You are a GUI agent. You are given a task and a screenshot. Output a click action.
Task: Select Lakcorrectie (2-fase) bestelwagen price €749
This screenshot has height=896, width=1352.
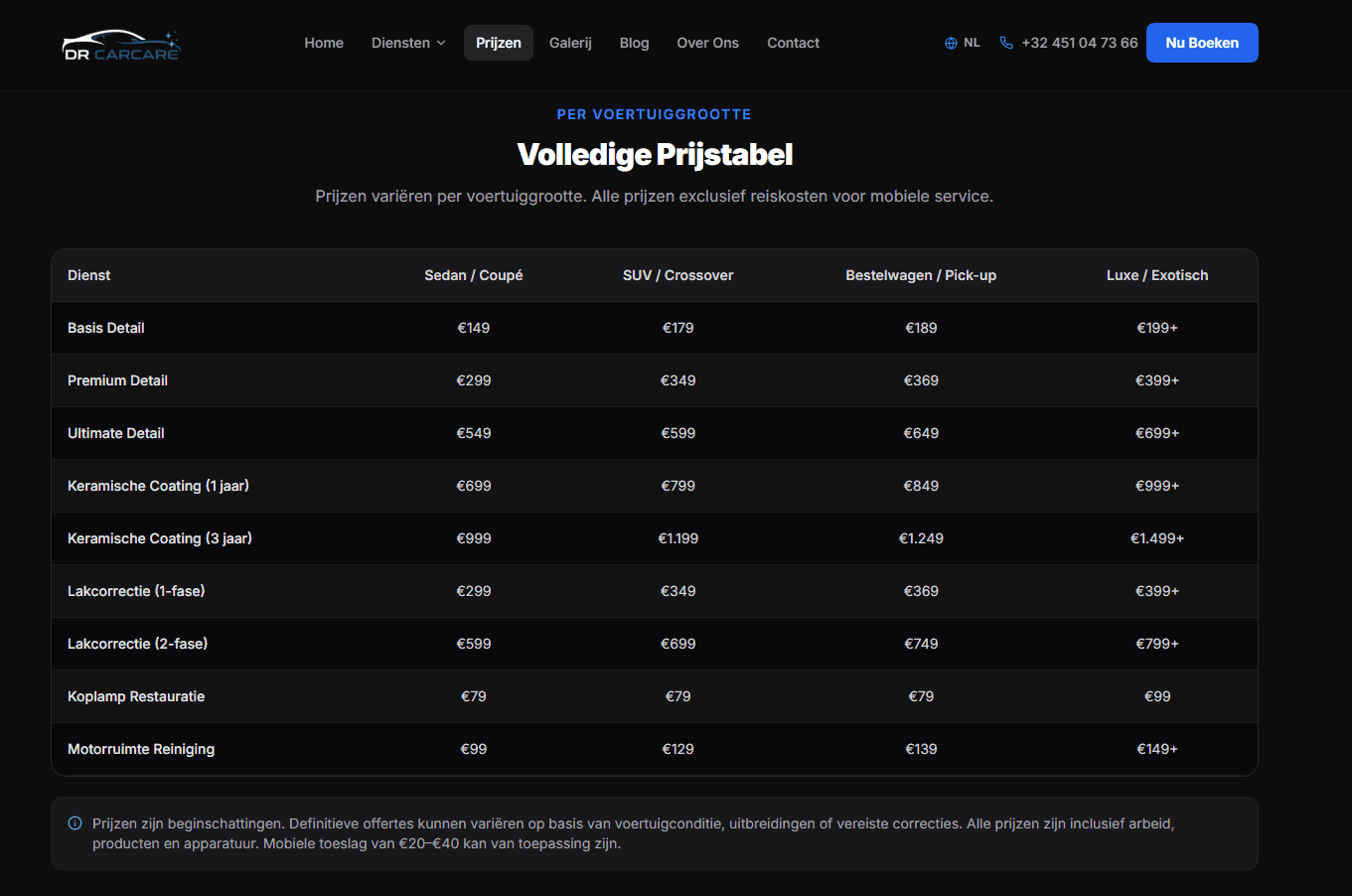click(x=921, y=644)
